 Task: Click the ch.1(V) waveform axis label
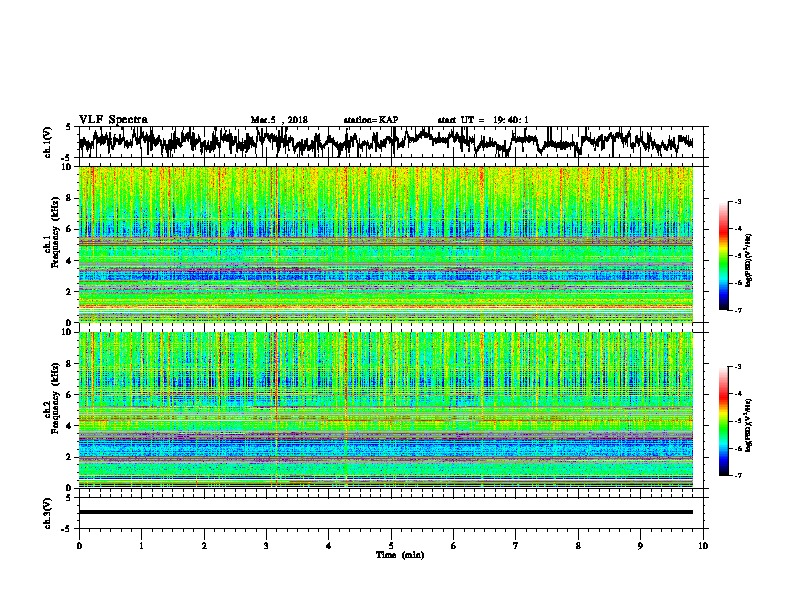pos(47,142)
